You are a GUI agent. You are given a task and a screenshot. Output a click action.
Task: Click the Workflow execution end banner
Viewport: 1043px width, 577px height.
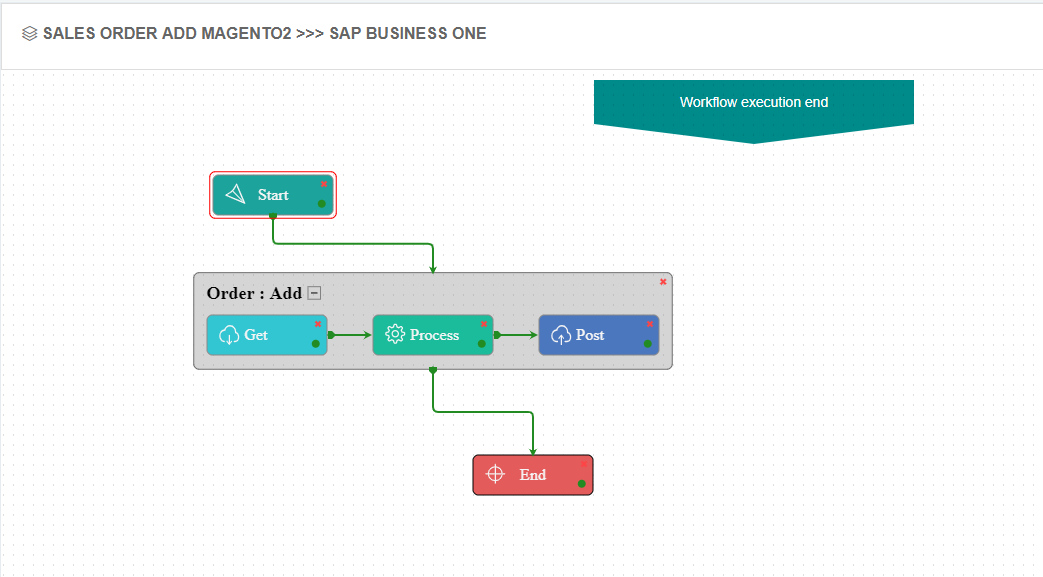coord(753,101)
